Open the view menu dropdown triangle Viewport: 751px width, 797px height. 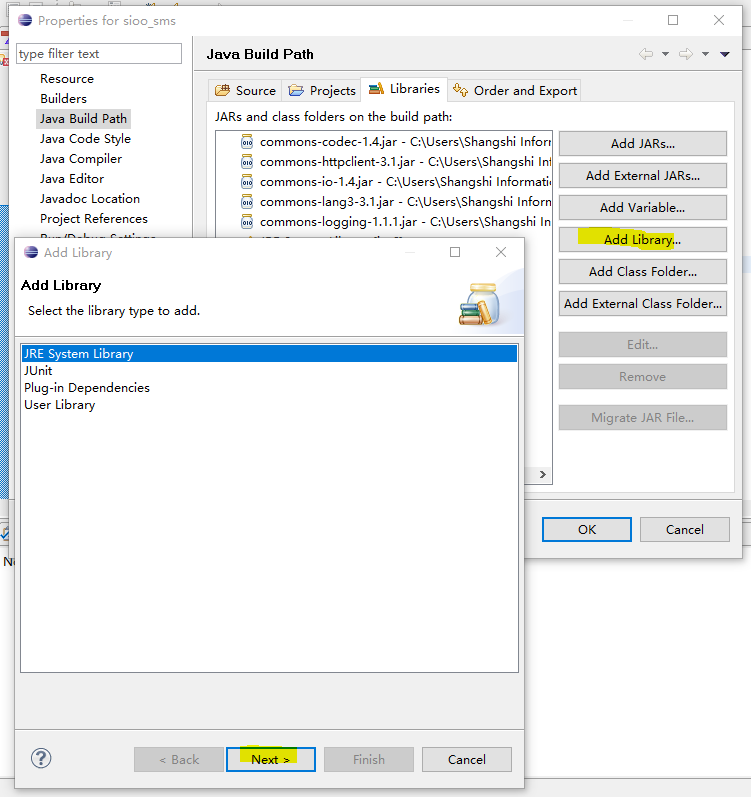point(725,54)
